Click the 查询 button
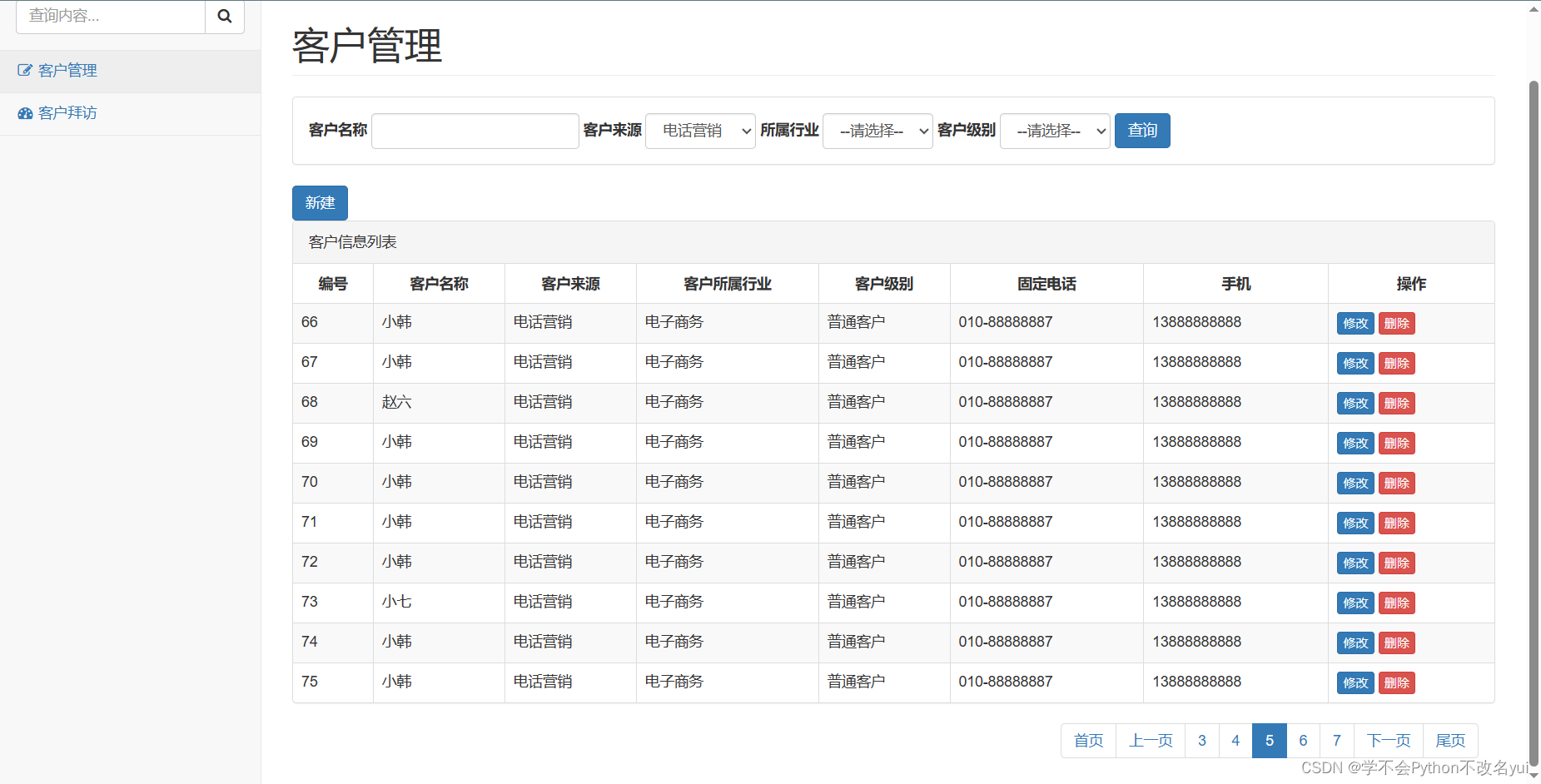Image resolution: width=1541 pixels, height=784 pixels. tap(1142, 131)
